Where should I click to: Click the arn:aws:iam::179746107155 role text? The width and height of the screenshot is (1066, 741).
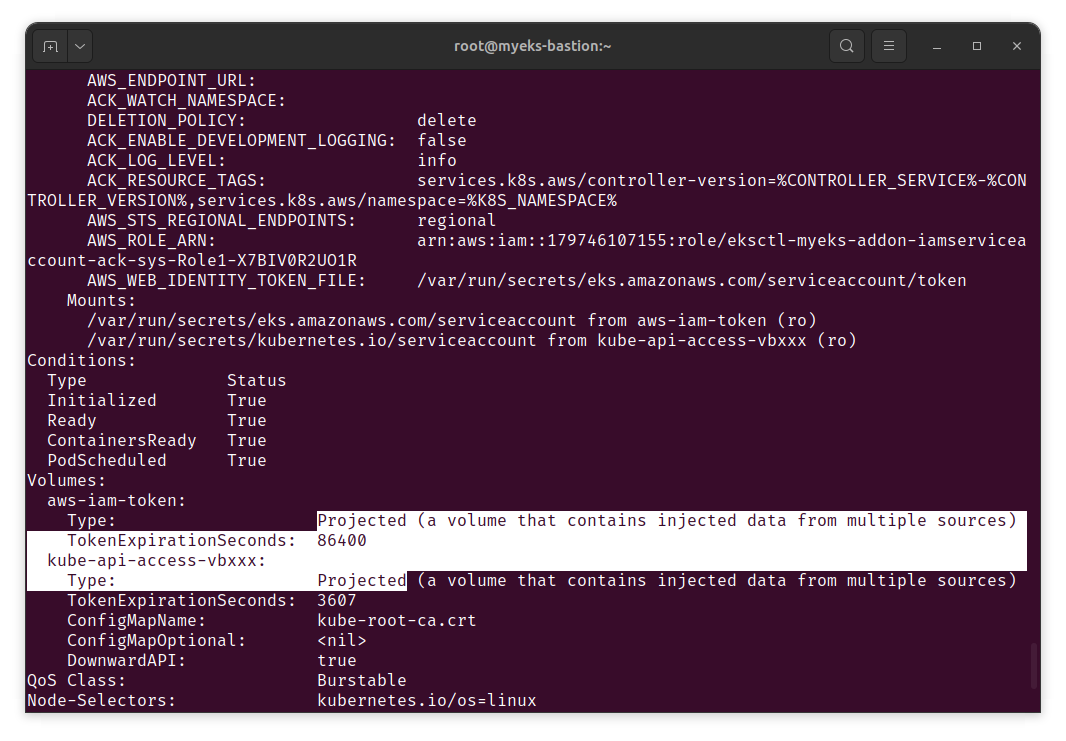coord(721,241)
